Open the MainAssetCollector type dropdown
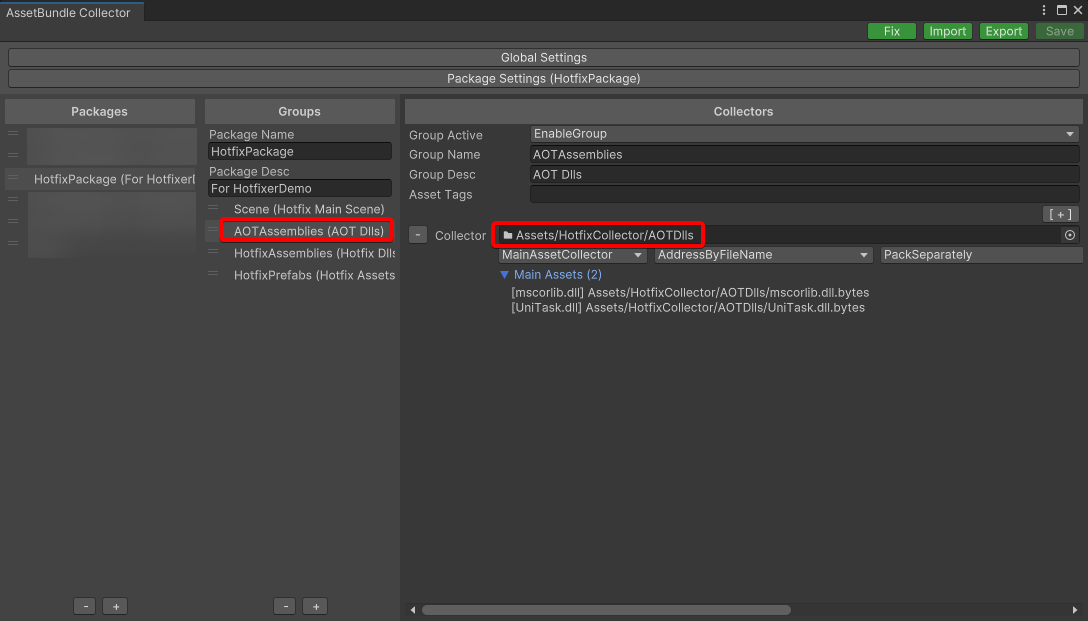1088x621 pixels. pyautogui.click(x=573, y=255)
